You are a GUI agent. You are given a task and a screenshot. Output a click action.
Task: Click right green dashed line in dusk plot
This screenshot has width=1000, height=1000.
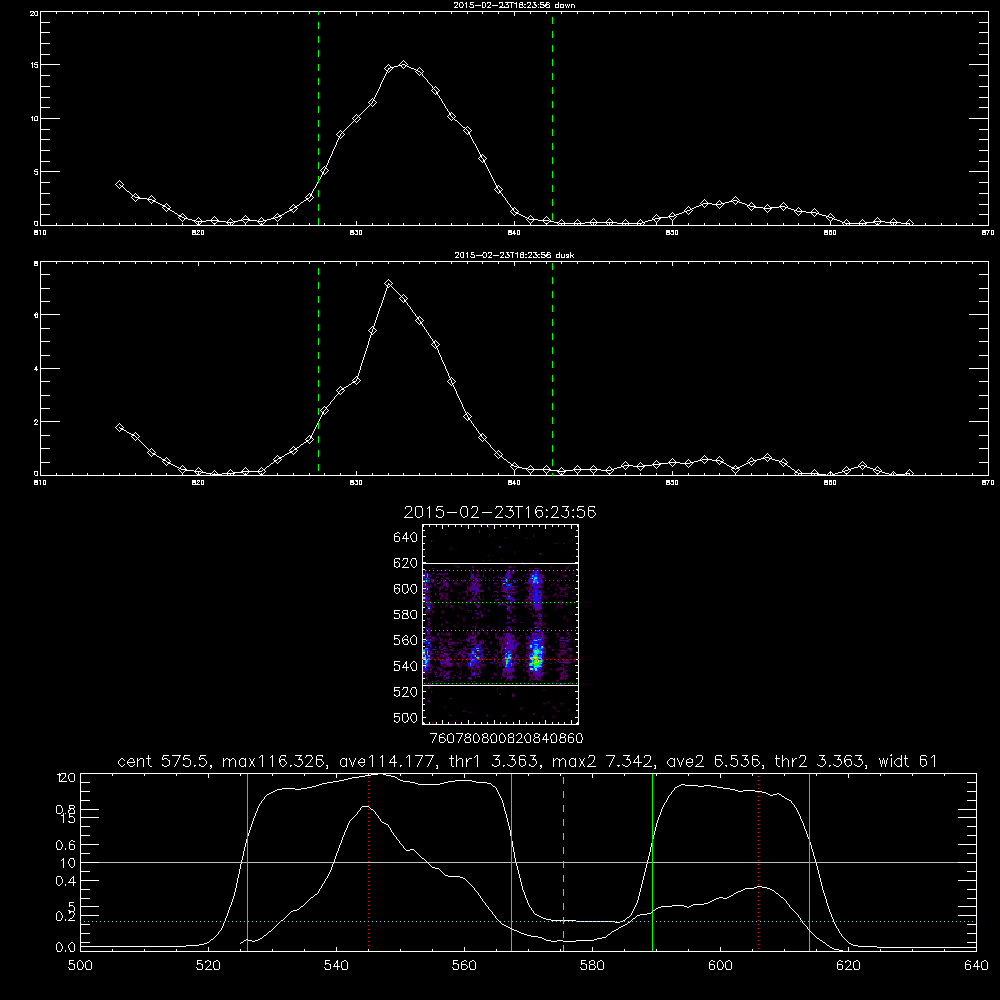(x=552, y=369)
